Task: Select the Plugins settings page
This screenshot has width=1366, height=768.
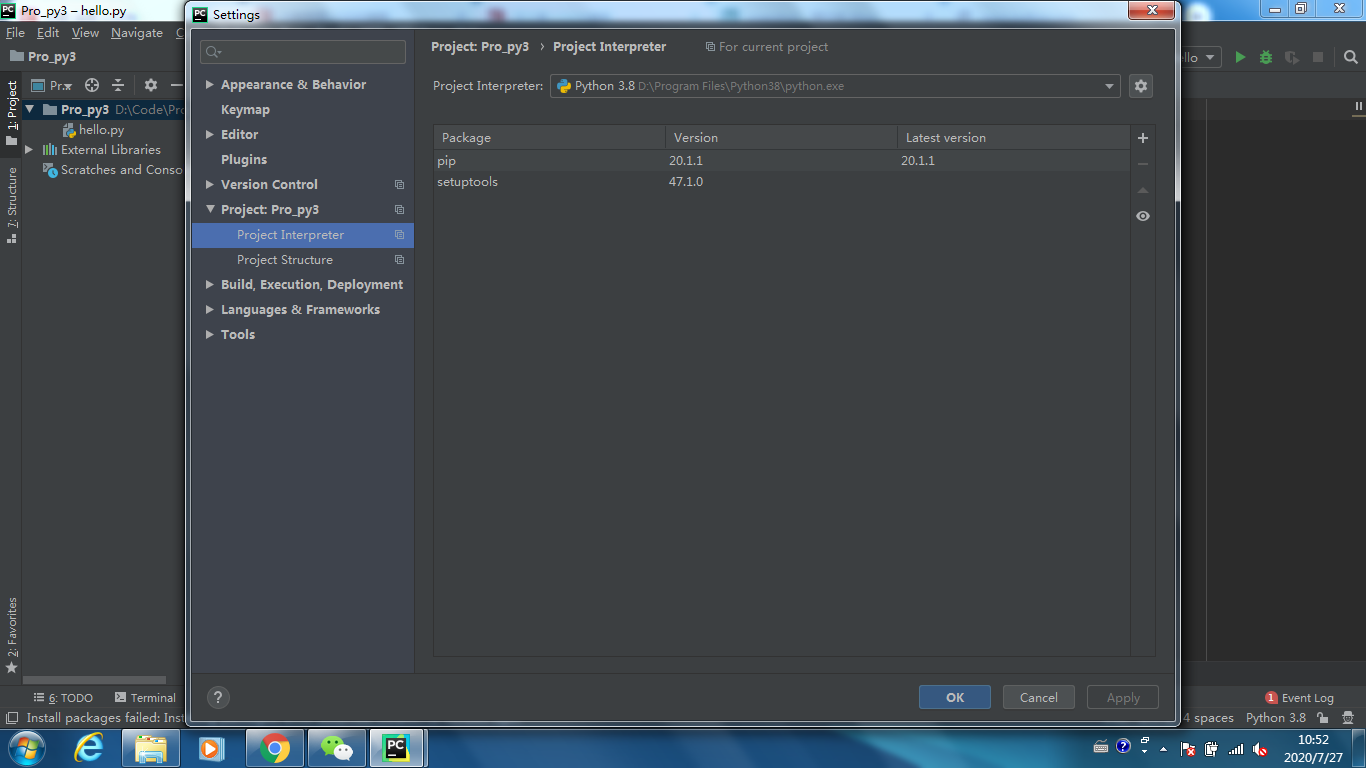Action: pyautogui.click(x=244, y=160)
